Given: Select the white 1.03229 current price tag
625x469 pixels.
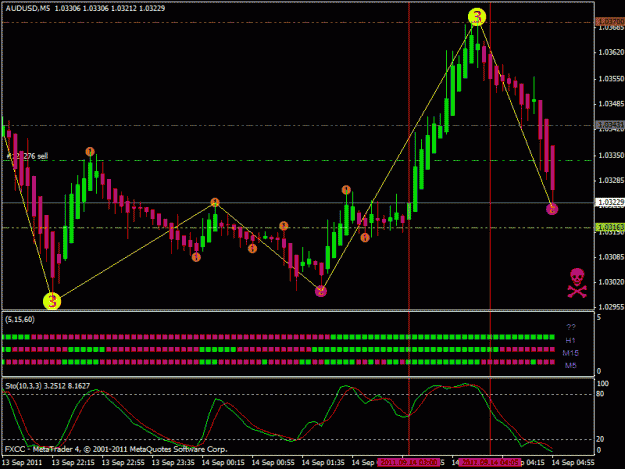Looking at the screenshot, I should 610,202.
